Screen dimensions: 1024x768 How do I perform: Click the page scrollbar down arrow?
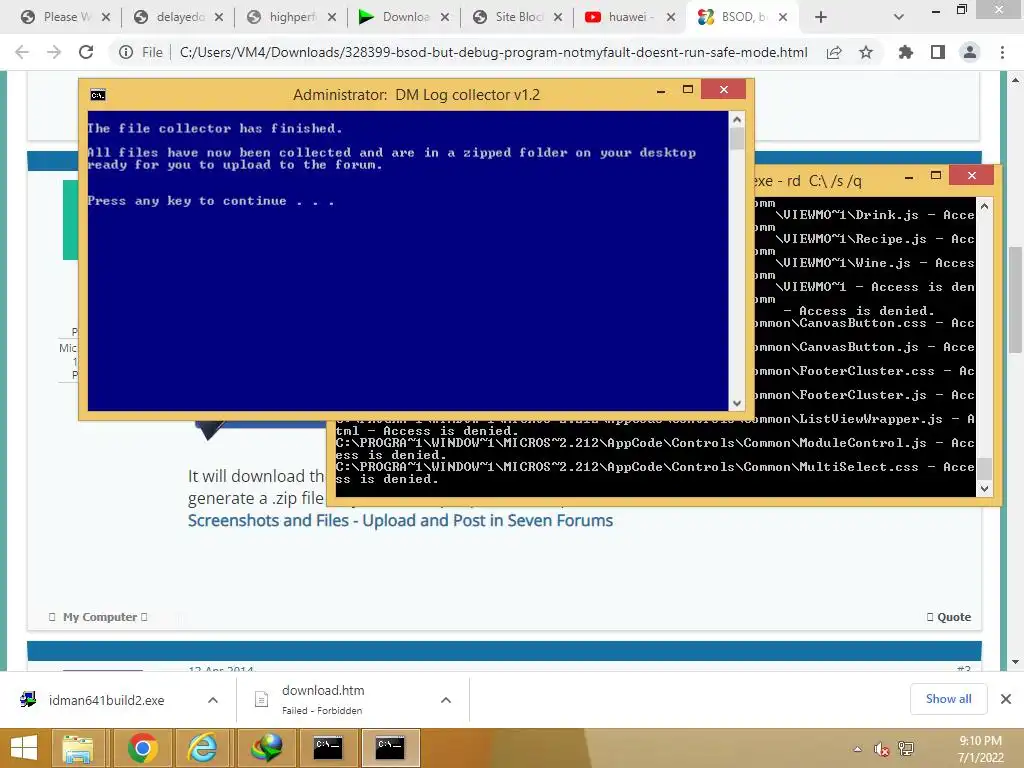coord(1015,662)
